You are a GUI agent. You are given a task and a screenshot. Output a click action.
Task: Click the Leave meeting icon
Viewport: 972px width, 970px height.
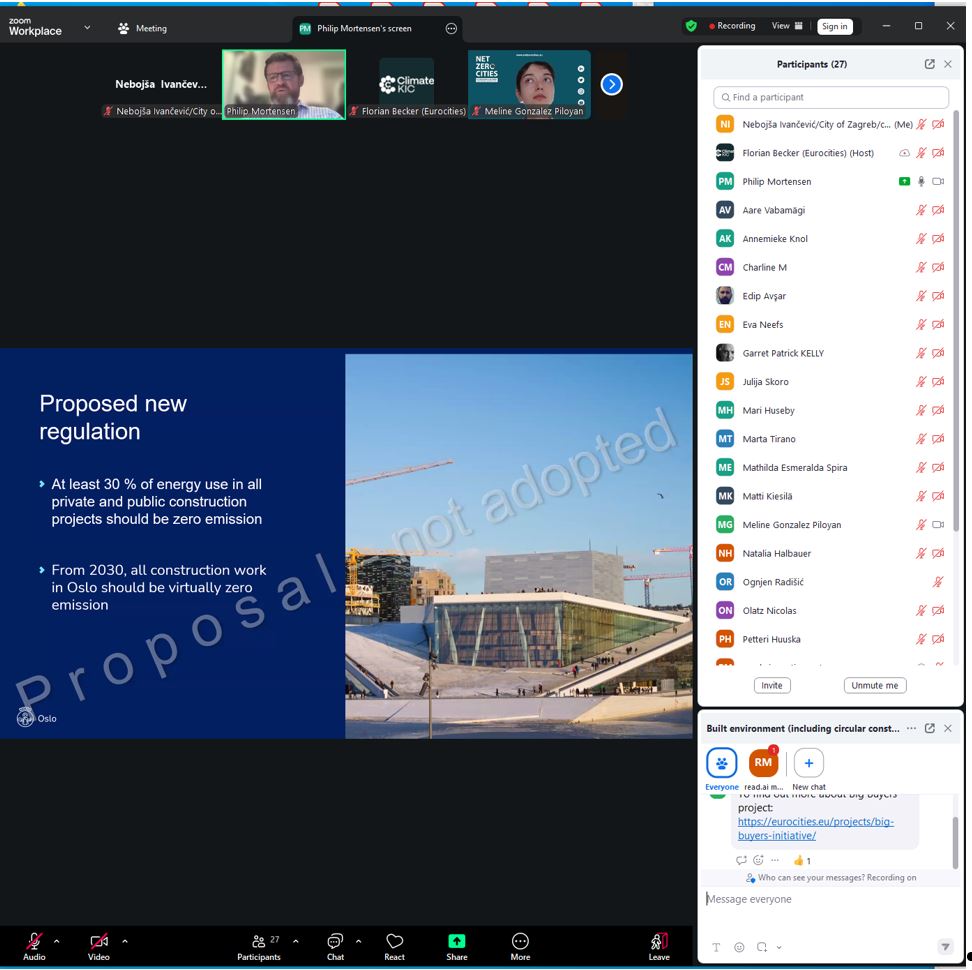tap(658, 941)
